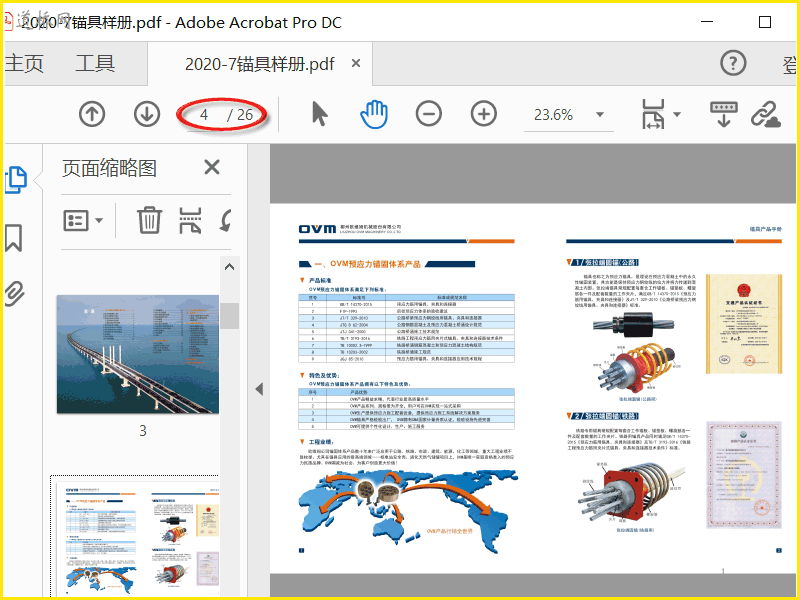
Task: Open the page thumbnails sidebar icon
Action: pyautogui.click(x=16, y=180)
